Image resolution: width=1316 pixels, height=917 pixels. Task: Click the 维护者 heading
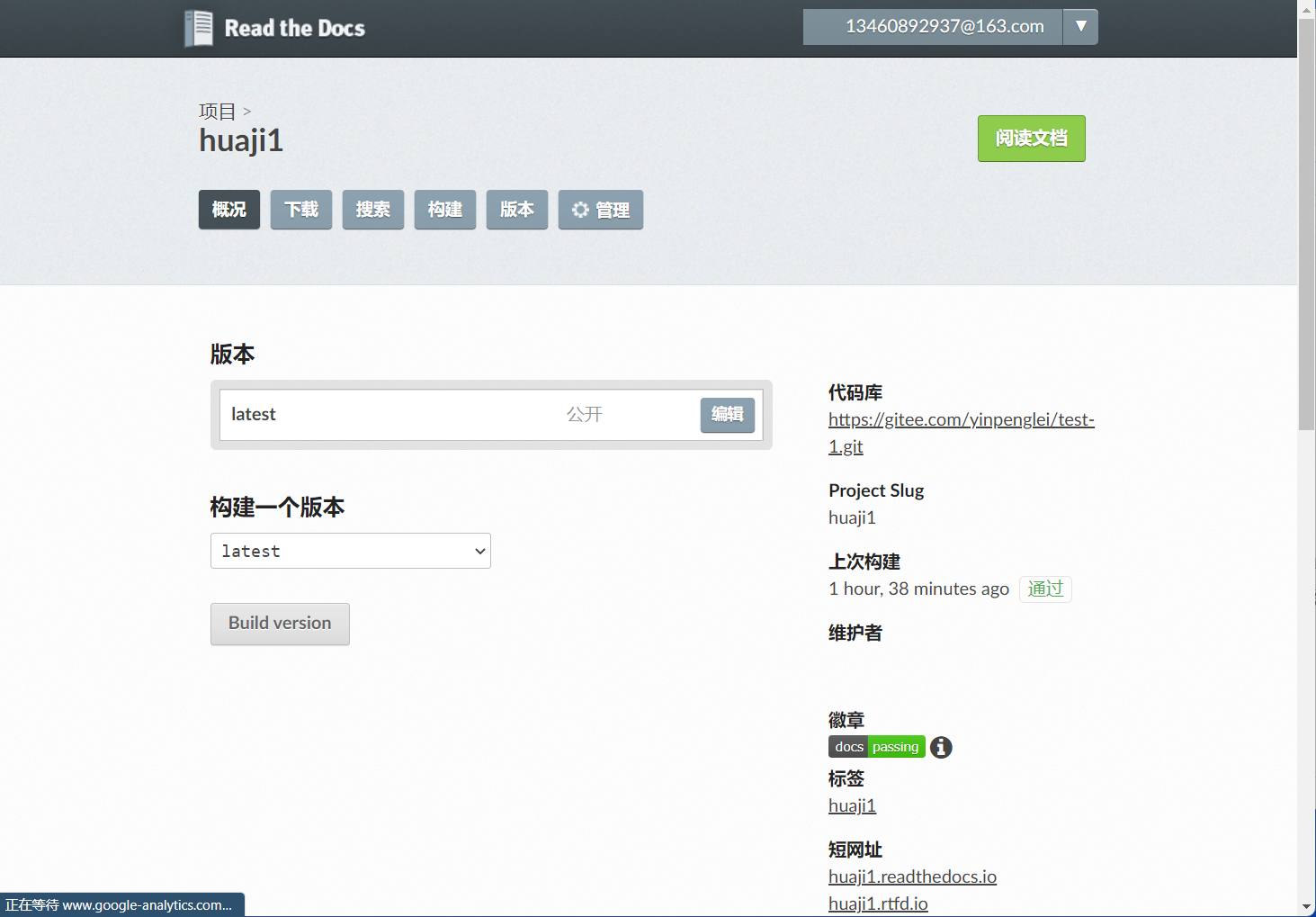(855, 633)
